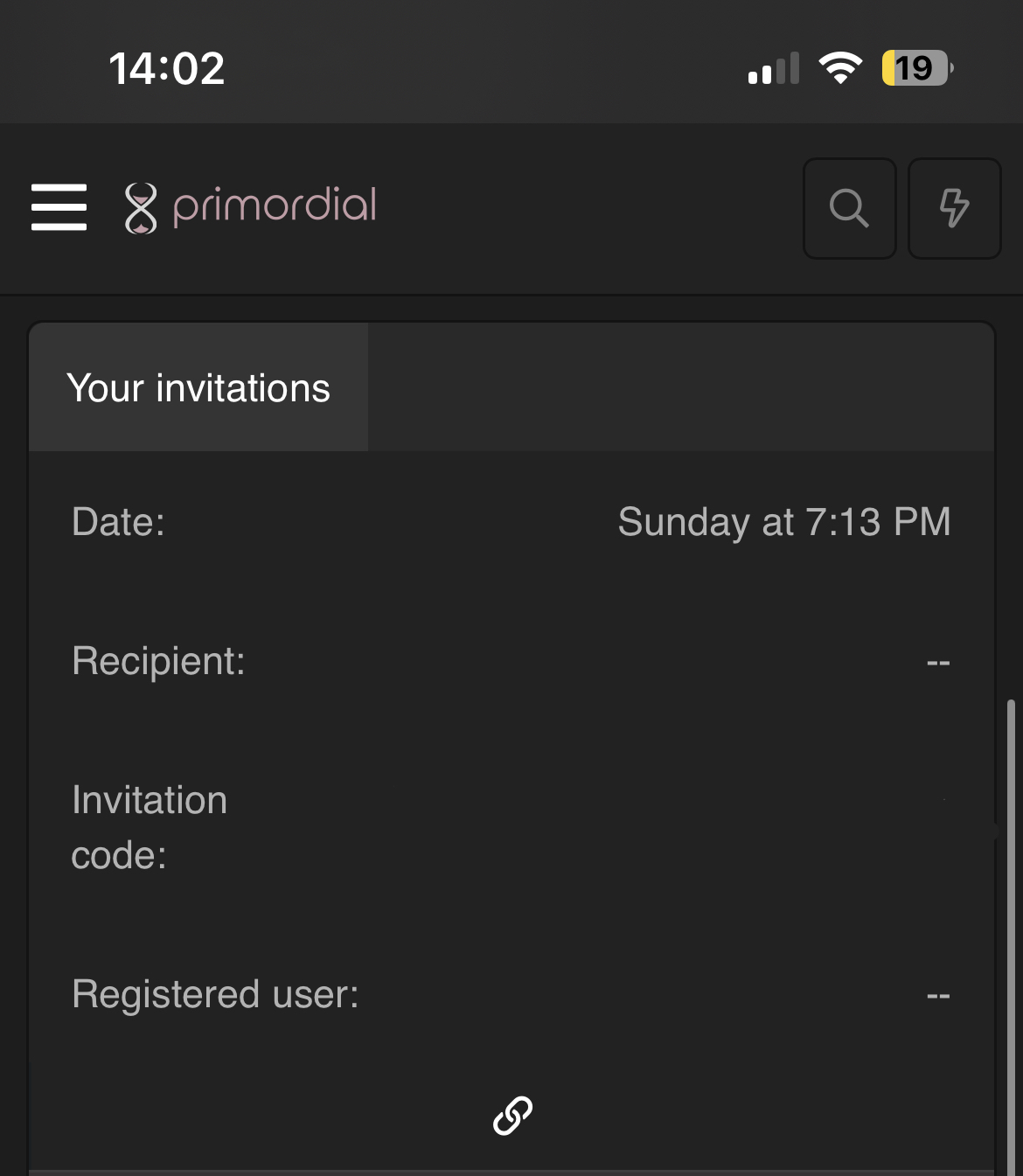Open the lightning bolt what's new button
The width and height of the screenshot is (1023, 1176).
click(x=954, y=208)
